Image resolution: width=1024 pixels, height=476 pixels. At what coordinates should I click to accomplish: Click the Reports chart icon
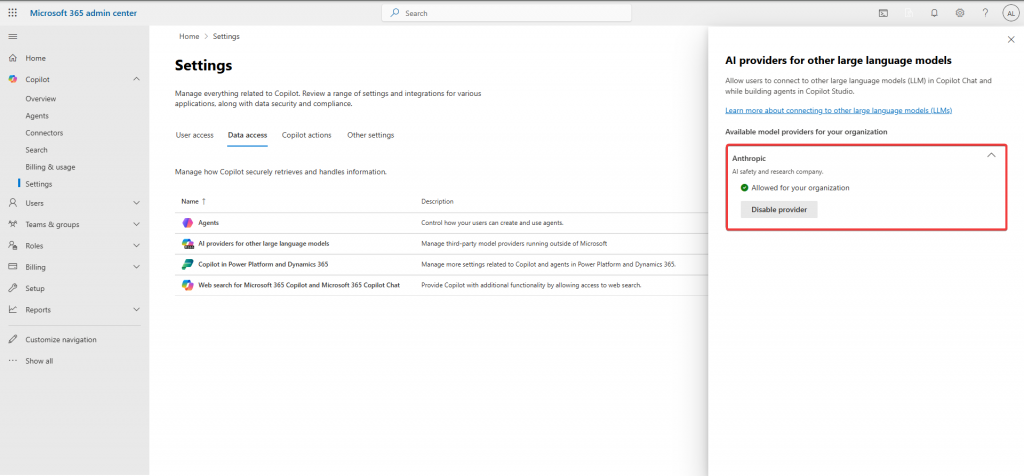[12, 309]
